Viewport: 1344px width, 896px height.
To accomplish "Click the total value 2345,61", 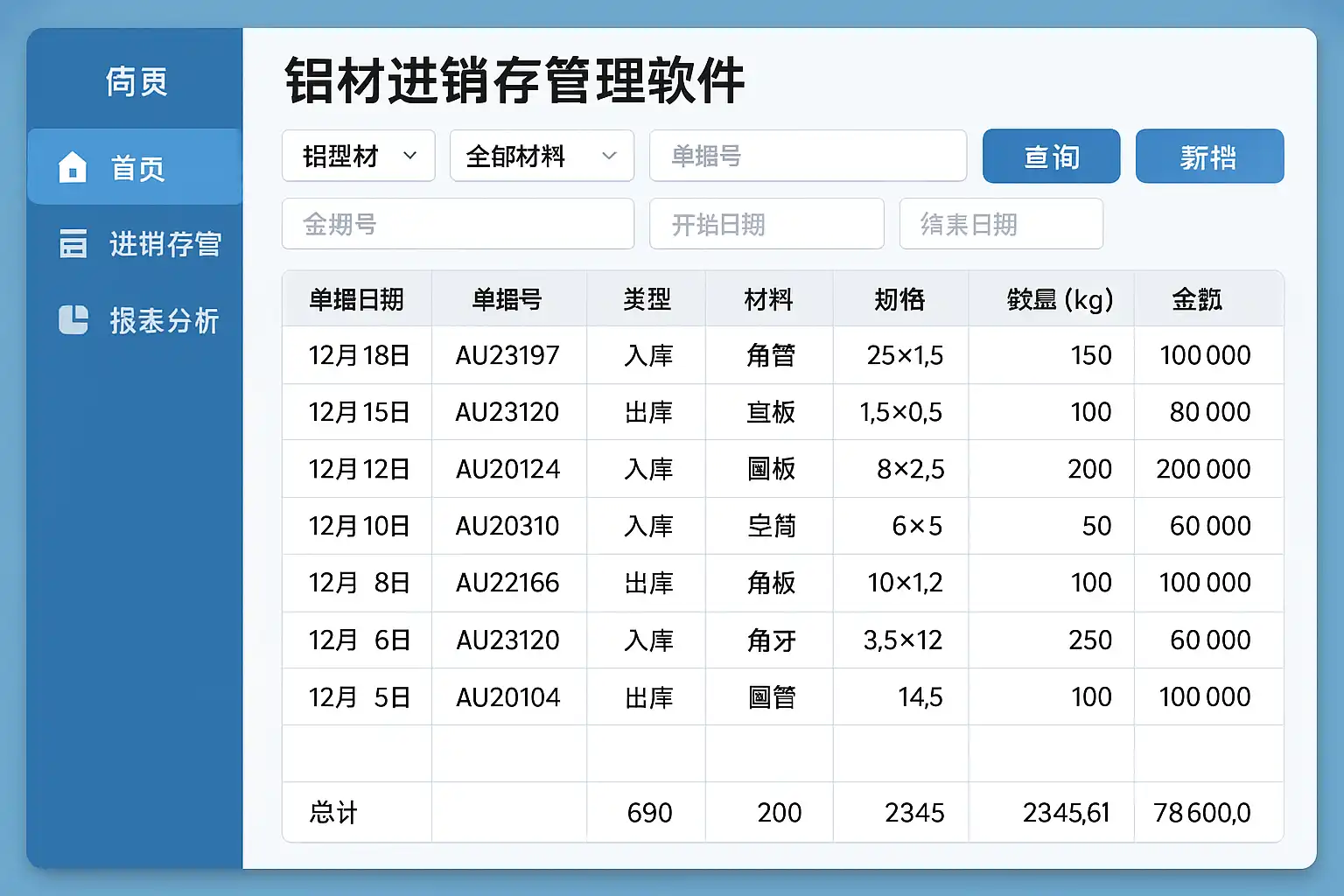I will tap(1067, 813).
